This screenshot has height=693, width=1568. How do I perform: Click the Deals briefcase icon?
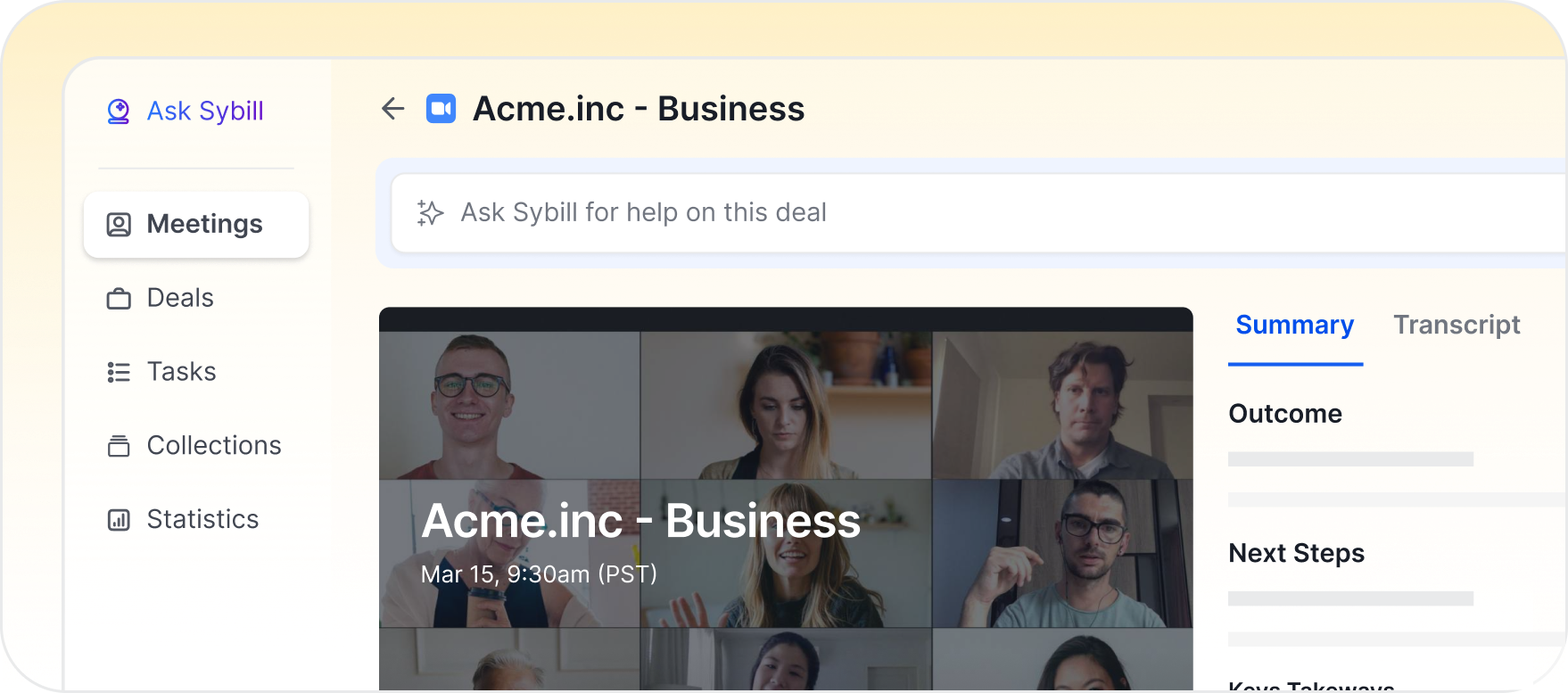[119, 299]
